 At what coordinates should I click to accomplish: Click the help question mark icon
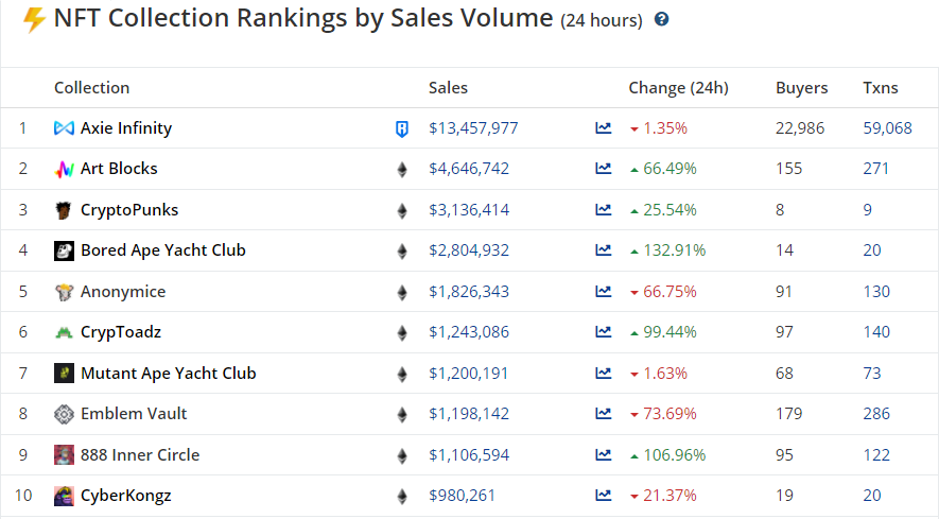coord(661,20)
